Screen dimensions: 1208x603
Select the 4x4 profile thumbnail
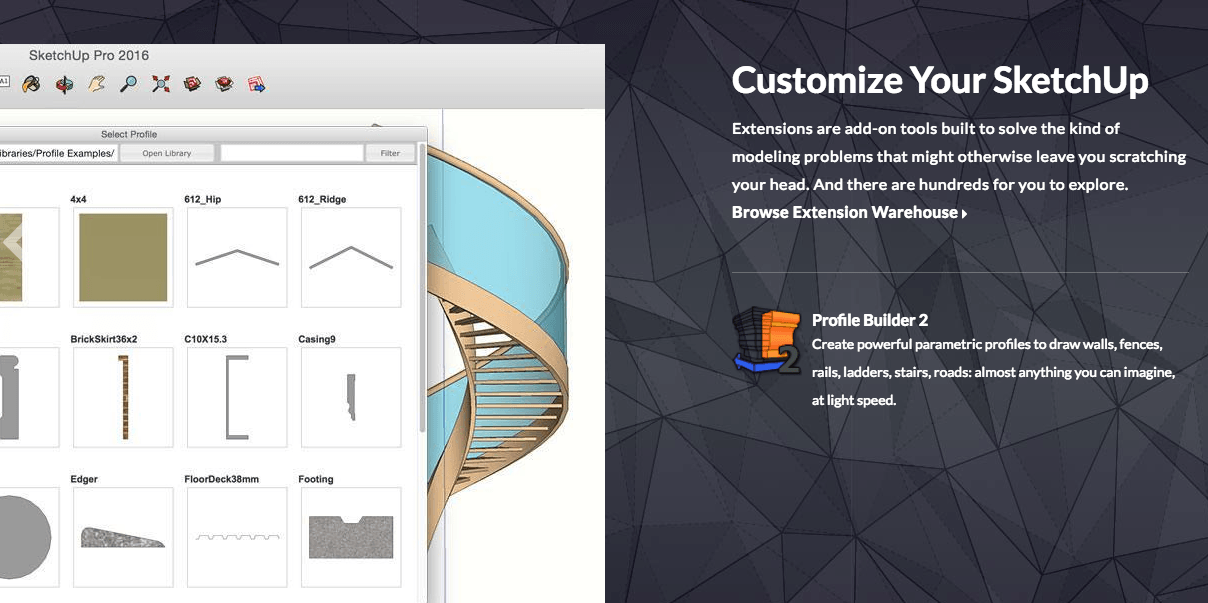[123, 257]
